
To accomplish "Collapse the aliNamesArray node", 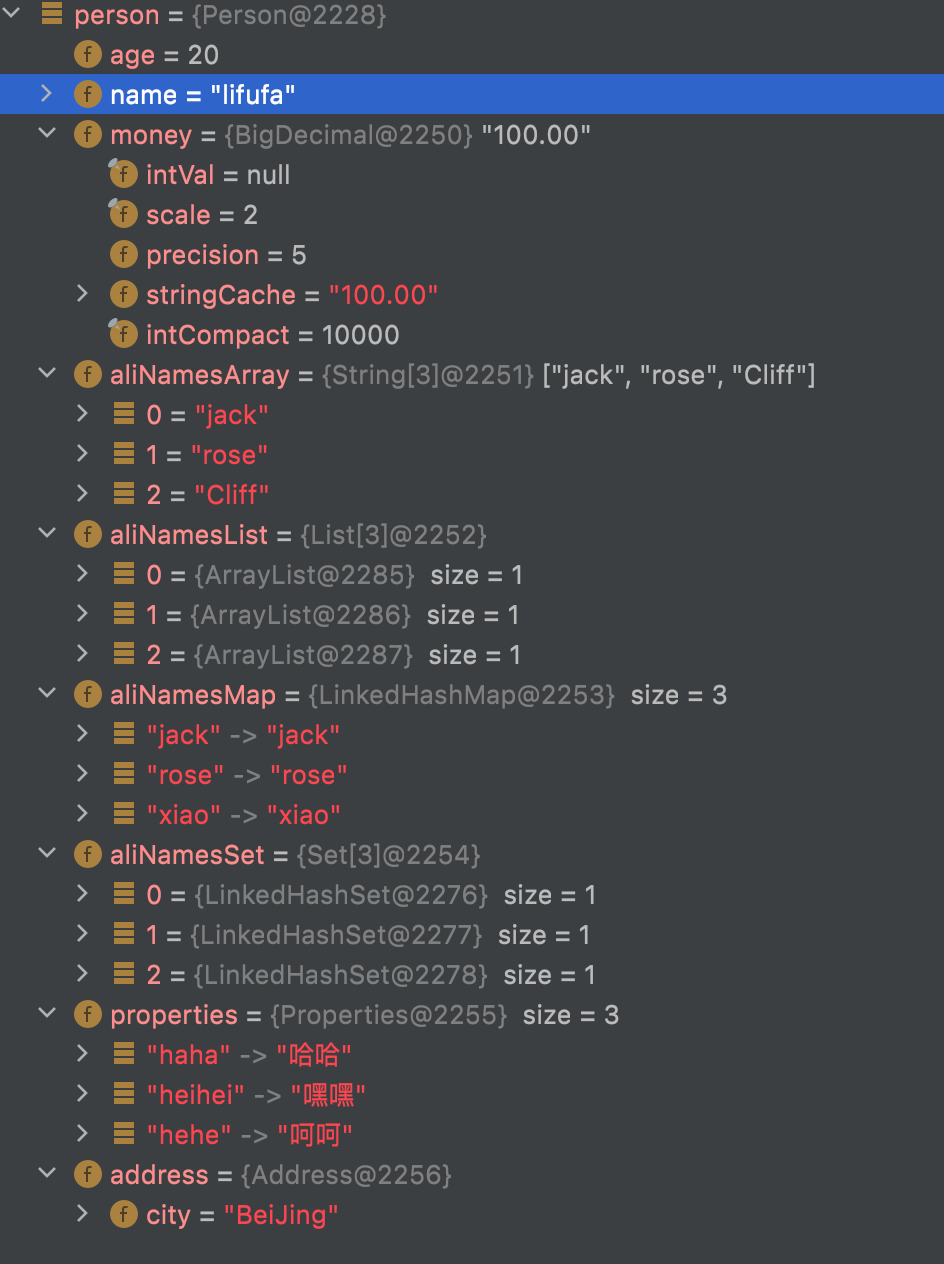I will [47, 374].
